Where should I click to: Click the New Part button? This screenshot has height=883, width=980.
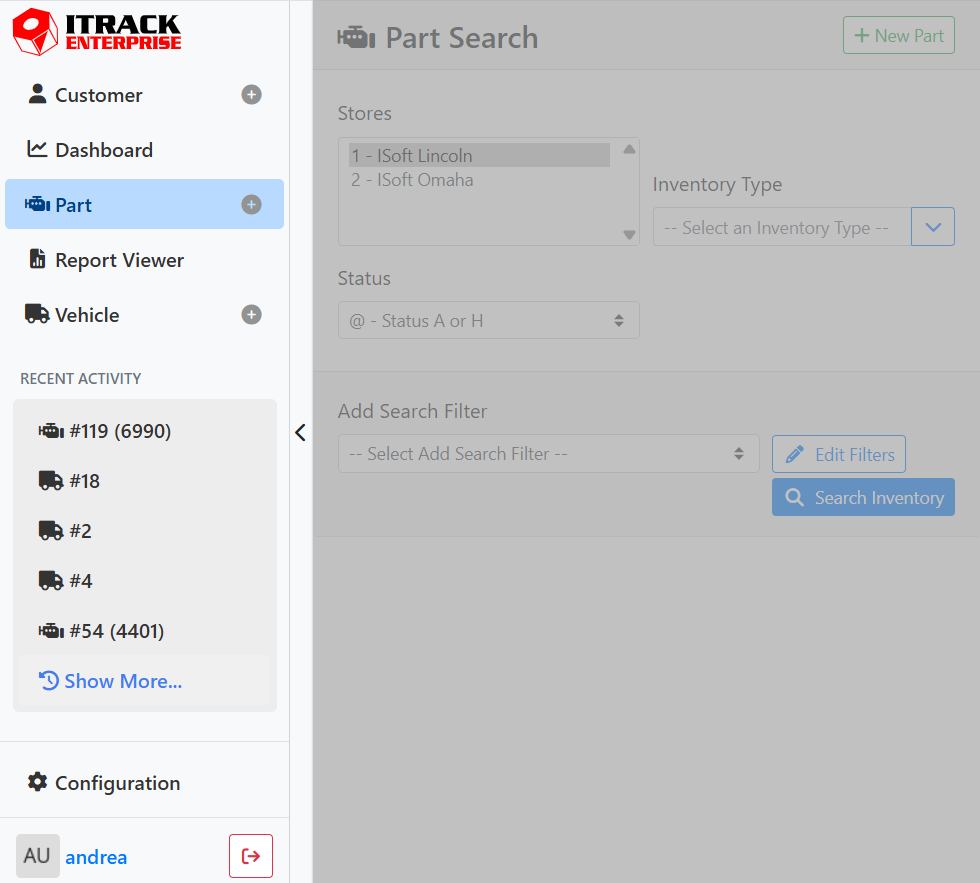899,36
